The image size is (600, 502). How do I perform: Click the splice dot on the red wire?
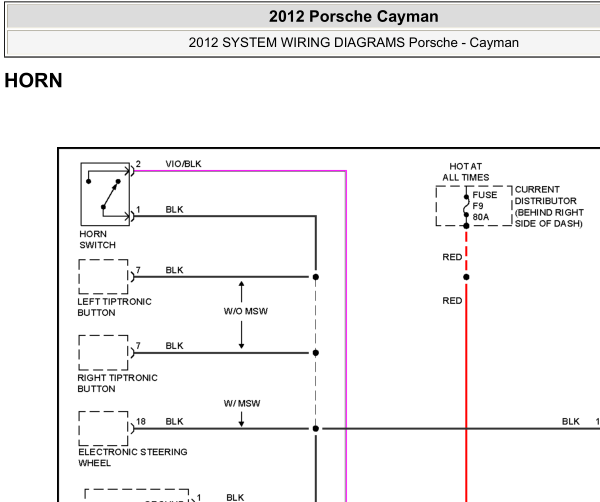coord(466,277)
